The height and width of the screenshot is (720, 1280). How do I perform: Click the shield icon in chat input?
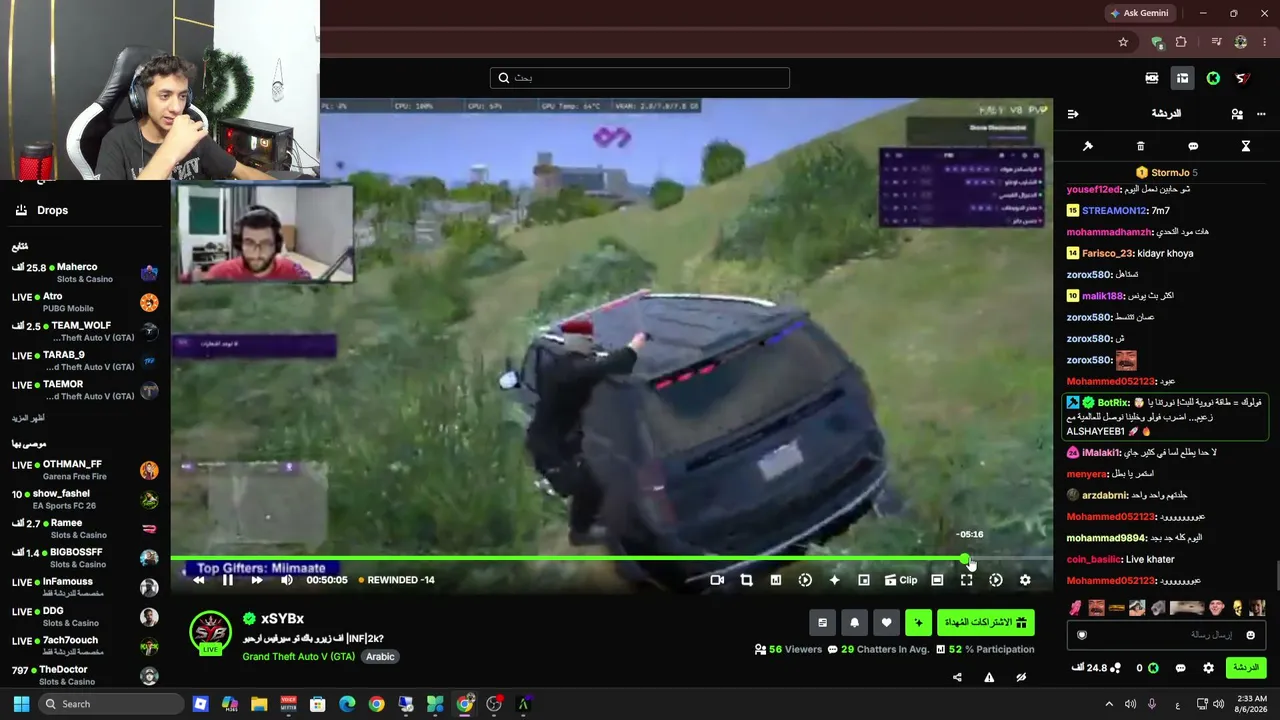1080,635
